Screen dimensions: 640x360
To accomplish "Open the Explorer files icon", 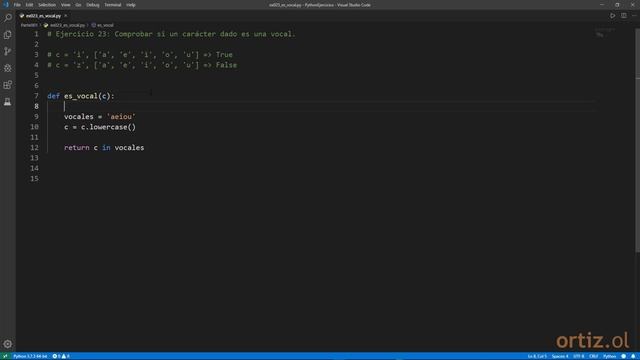I will [x=8, y=35].
